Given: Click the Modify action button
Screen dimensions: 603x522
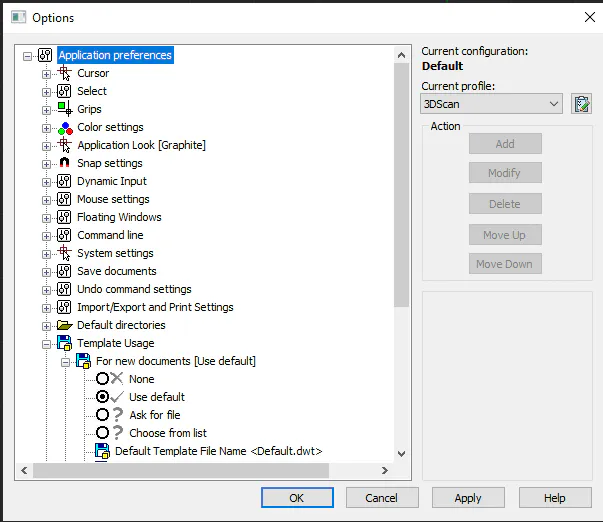Looking at the screenshot, I should click(505, 173).
